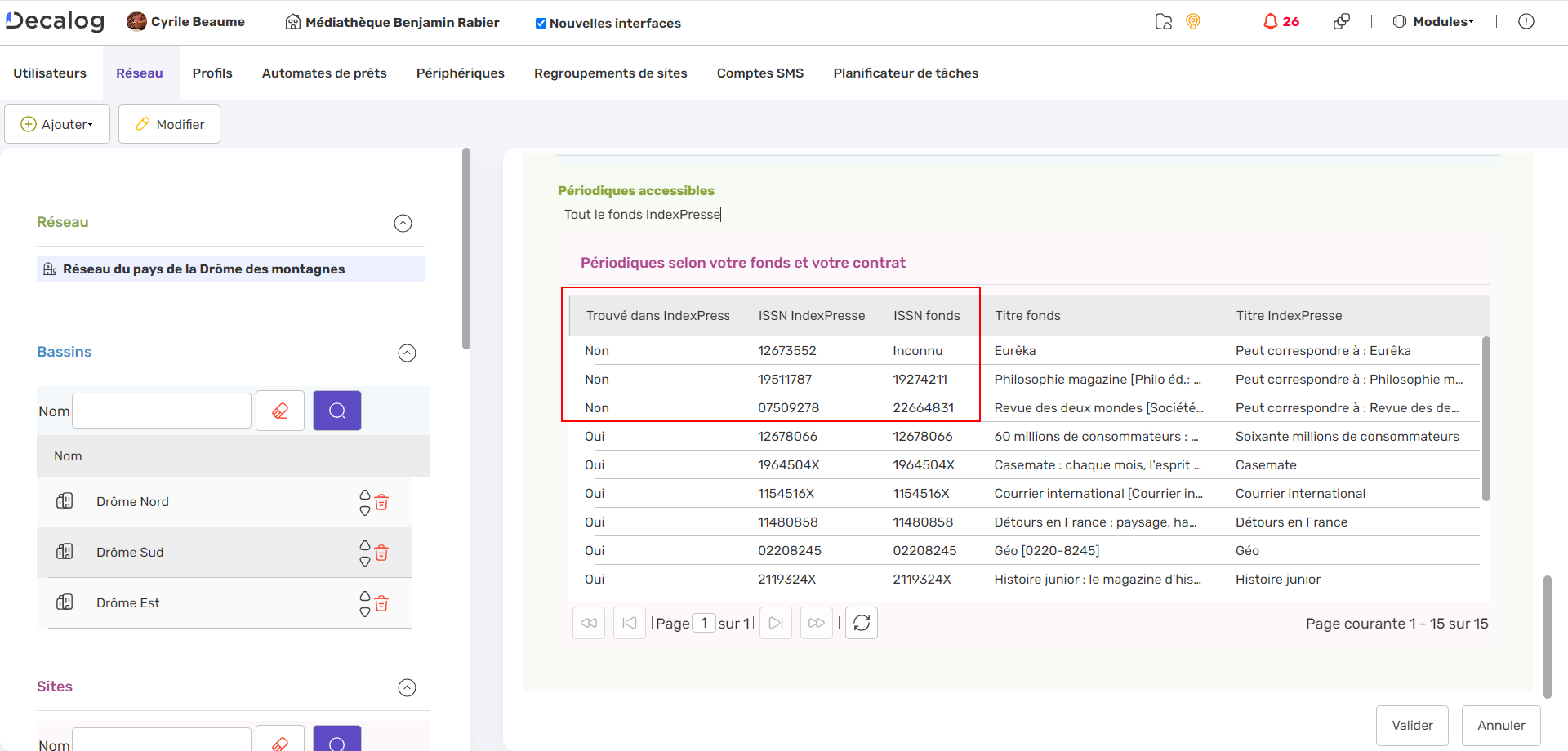The width and height of the screenshot is (1568, 751).
Task: Collapse the Réseau section
Action: (403, 224)
